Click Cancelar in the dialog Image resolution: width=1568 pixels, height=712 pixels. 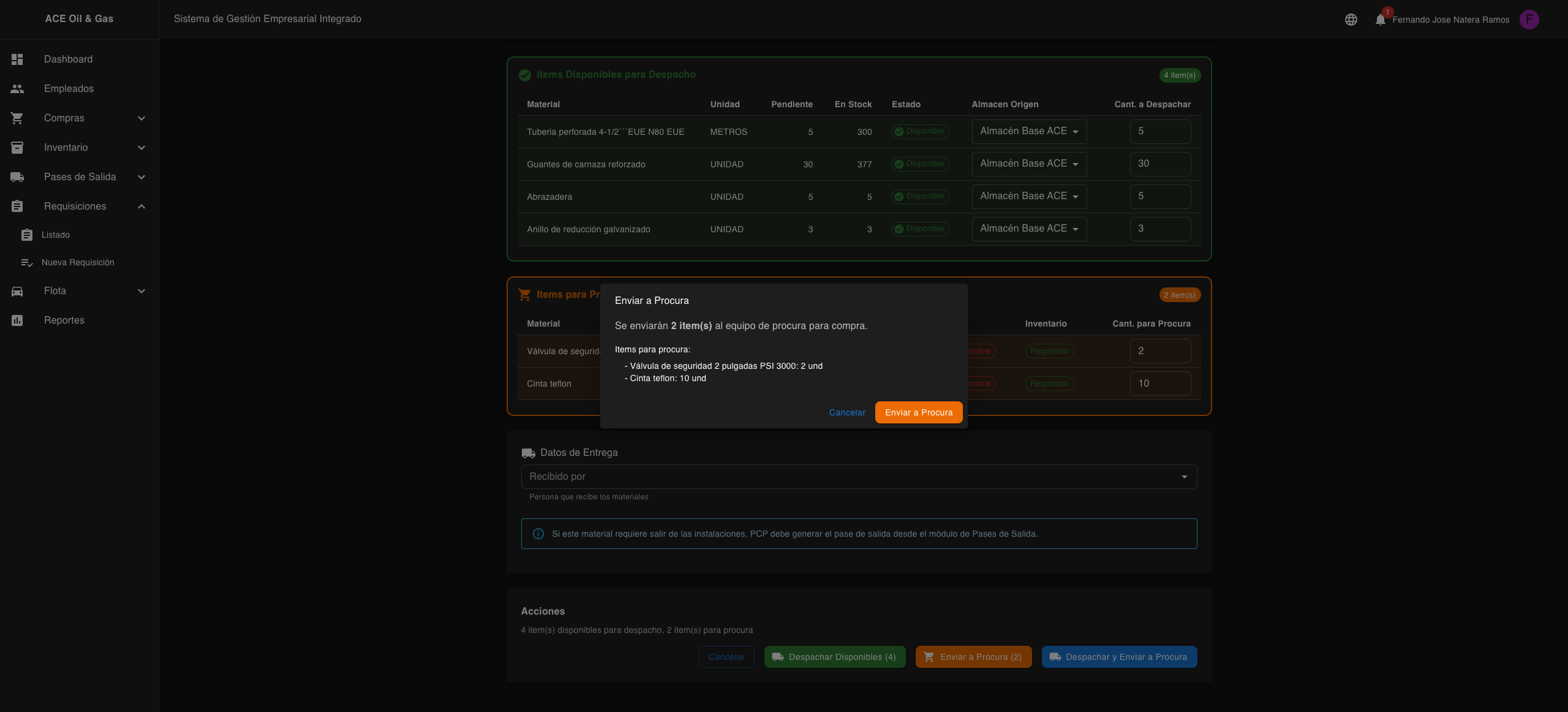847,412
